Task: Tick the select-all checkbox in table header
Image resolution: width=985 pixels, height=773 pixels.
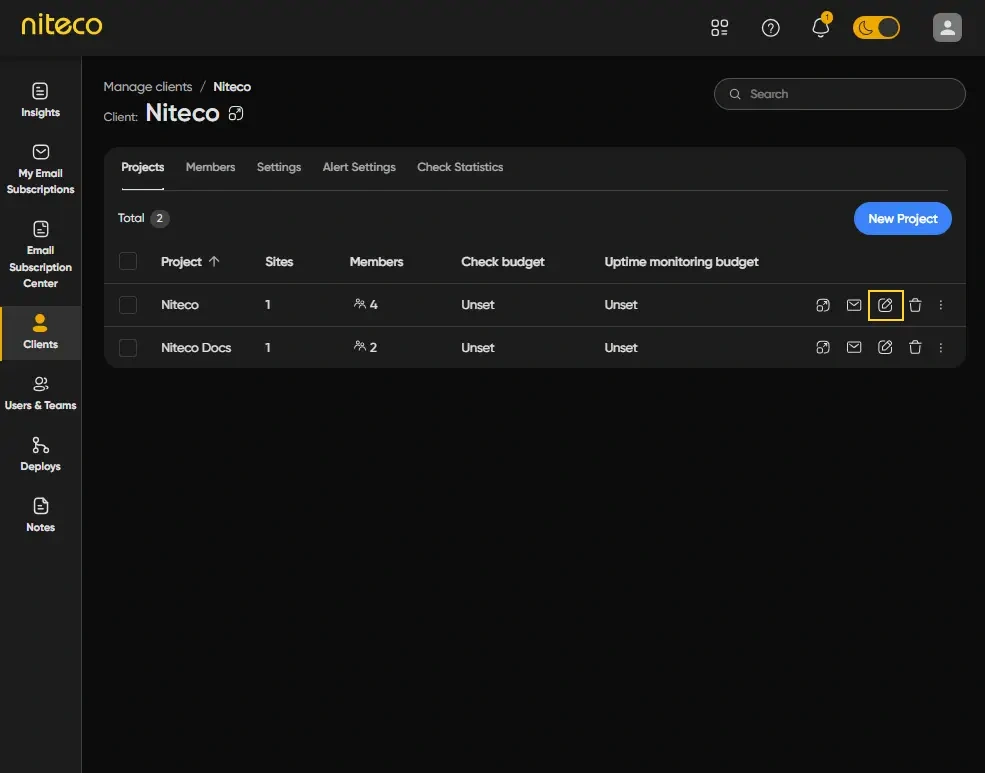Action: [128, 261]
